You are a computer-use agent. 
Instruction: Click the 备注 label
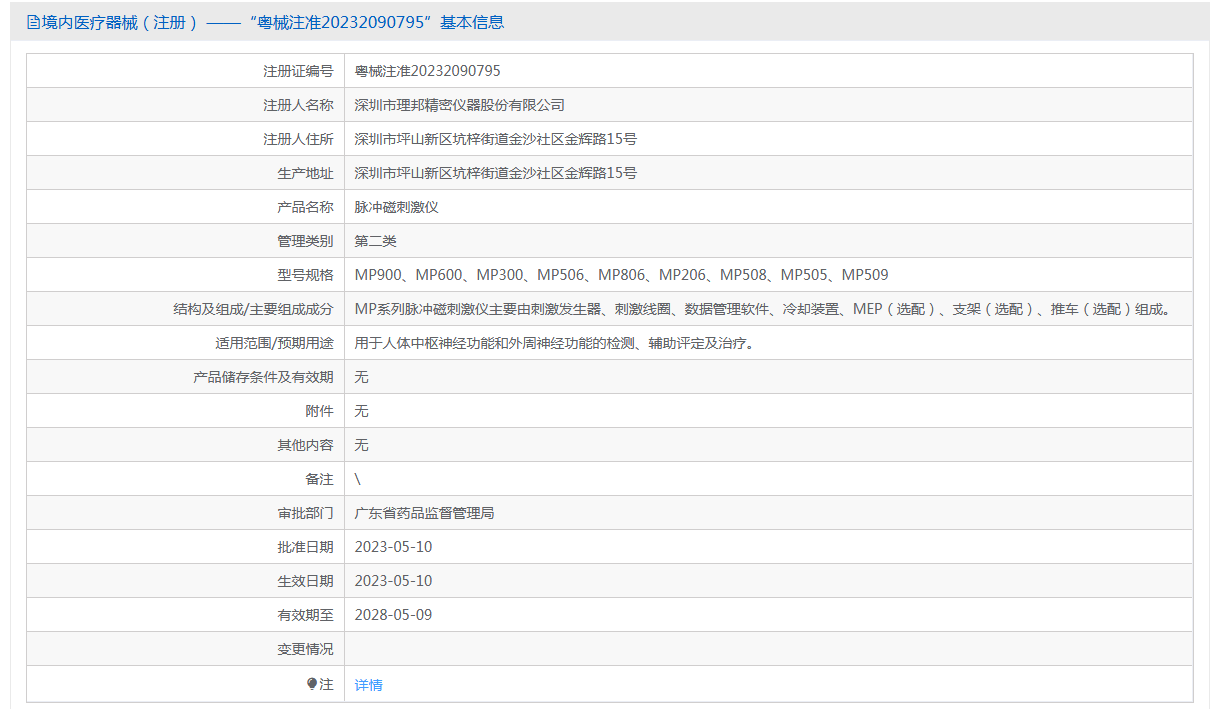[319, 479]
